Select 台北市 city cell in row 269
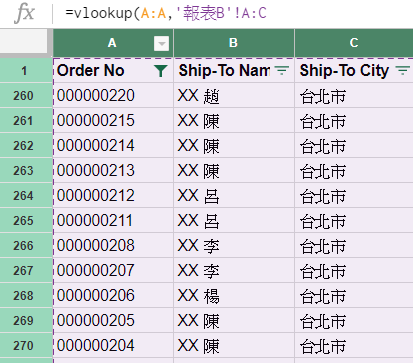Image resolution: width=413 pixels, height=363 pixels. (x=354, y=320)
